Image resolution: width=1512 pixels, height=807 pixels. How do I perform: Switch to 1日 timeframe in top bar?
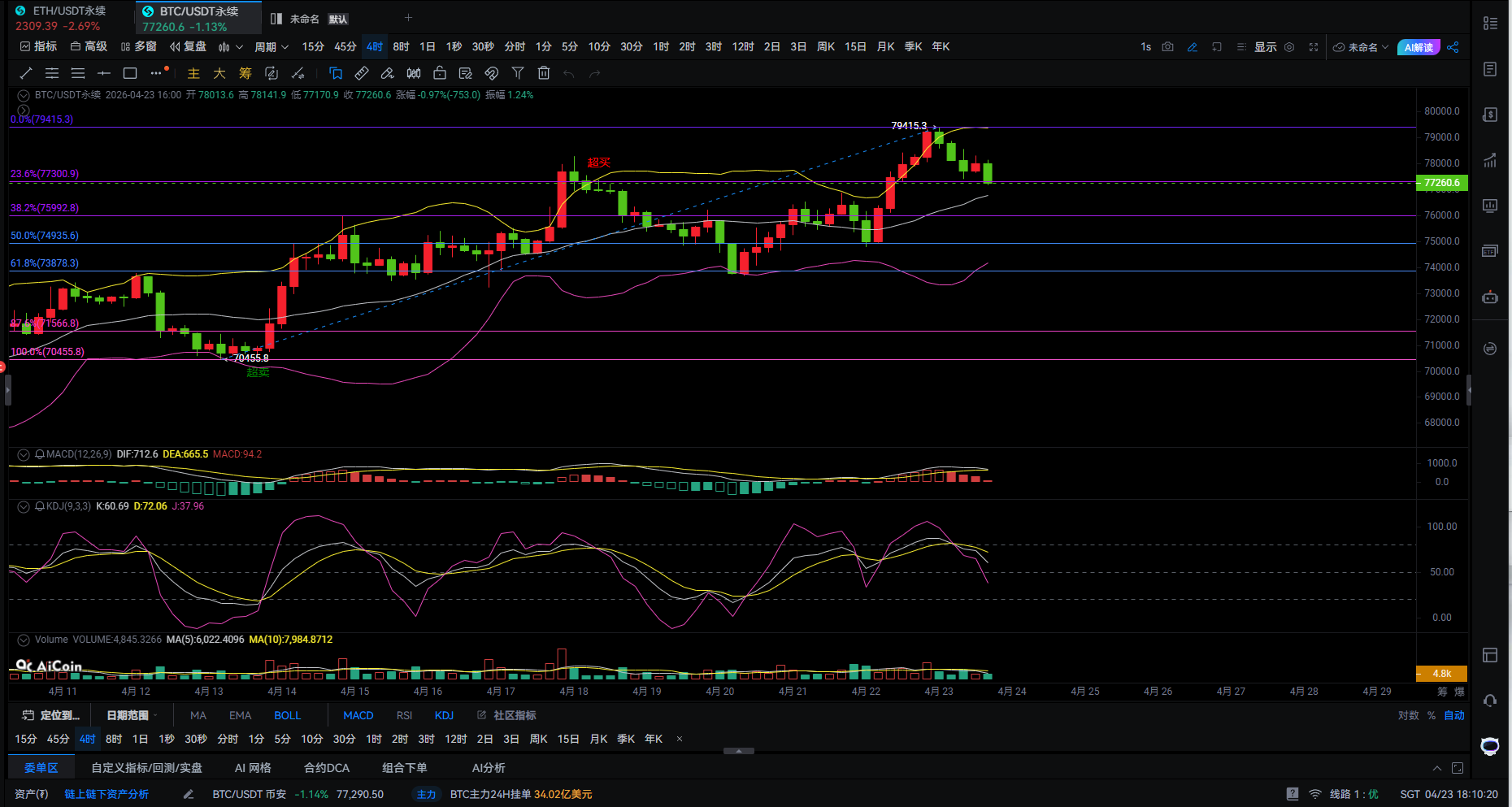pos(427,47)
